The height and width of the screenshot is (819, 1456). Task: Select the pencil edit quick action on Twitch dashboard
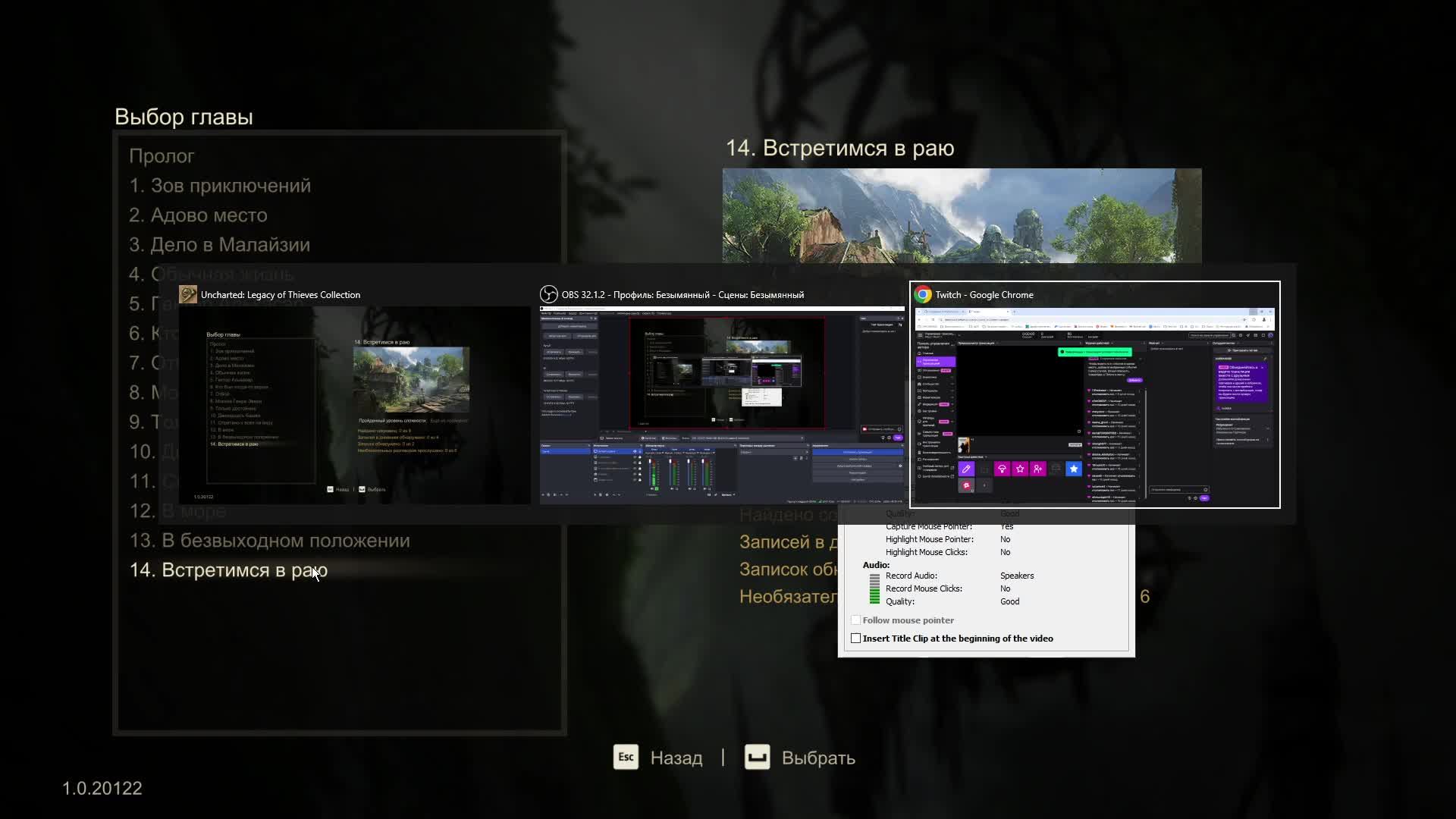pyautogui.click(x=966, y=469)
